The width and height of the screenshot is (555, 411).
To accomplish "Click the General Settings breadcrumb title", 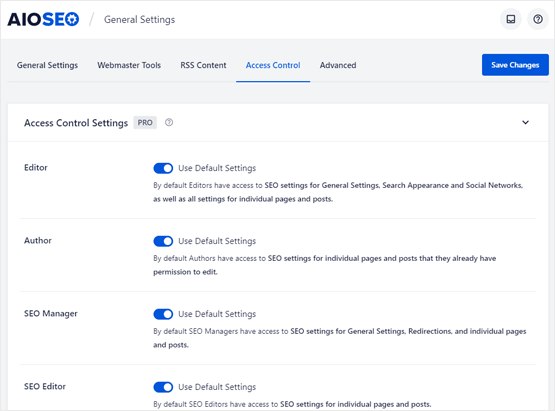I will tap(139, 20).
